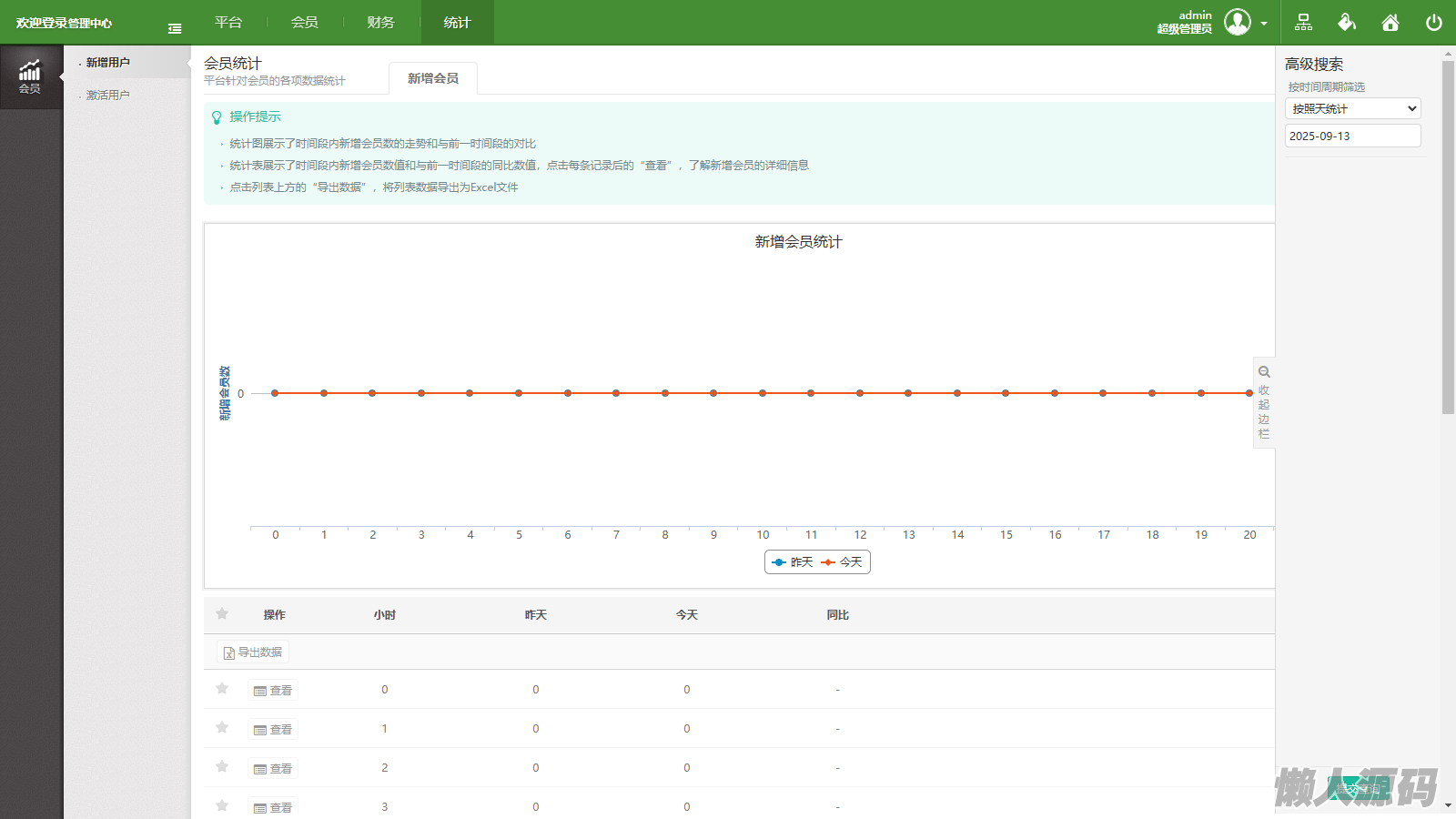Toggle the sidebar menu collapse icon
Screen dimensions: 1456x819
coord(175,29)
